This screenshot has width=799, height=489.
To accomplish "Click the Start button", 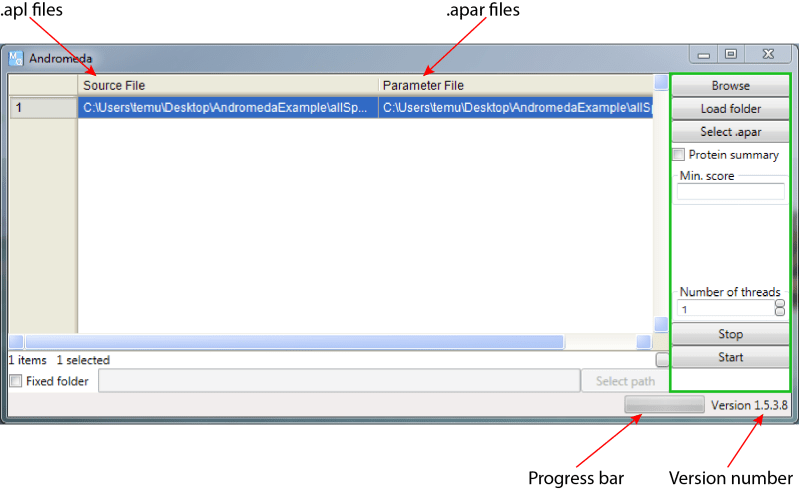I will click(730, 357).
